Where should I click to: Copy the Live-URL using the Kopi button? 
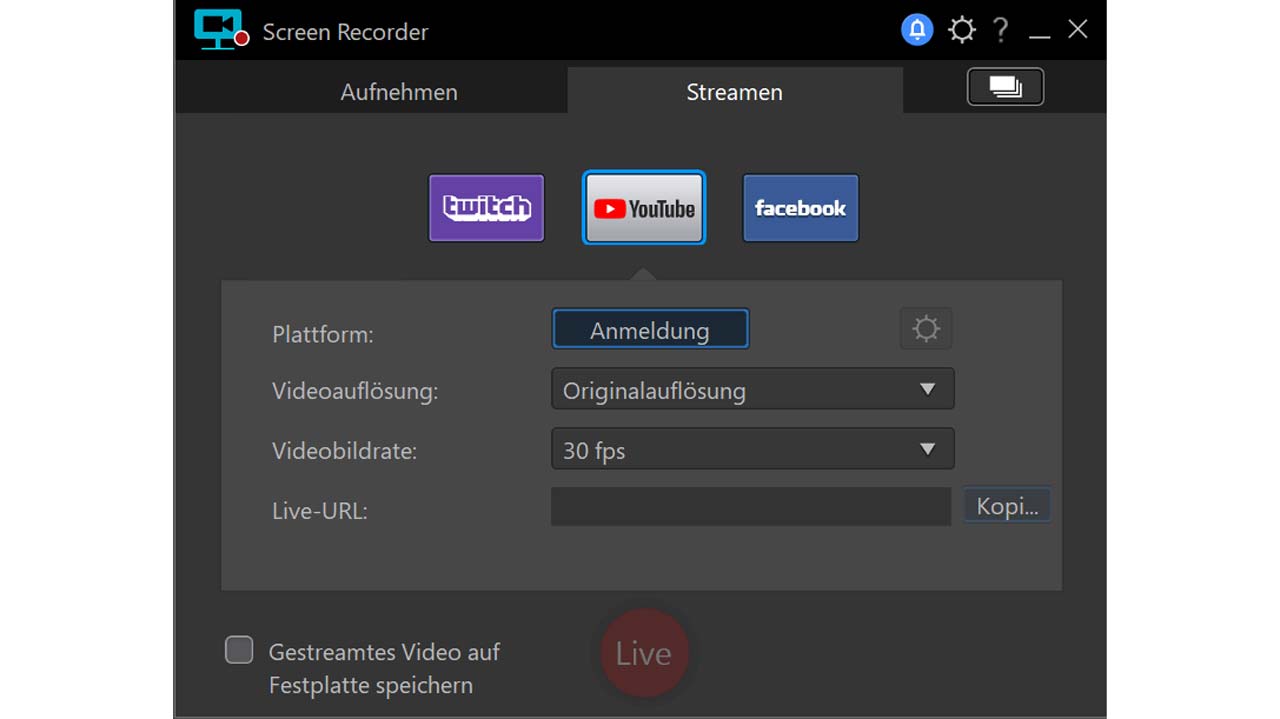coord(1006,505)
